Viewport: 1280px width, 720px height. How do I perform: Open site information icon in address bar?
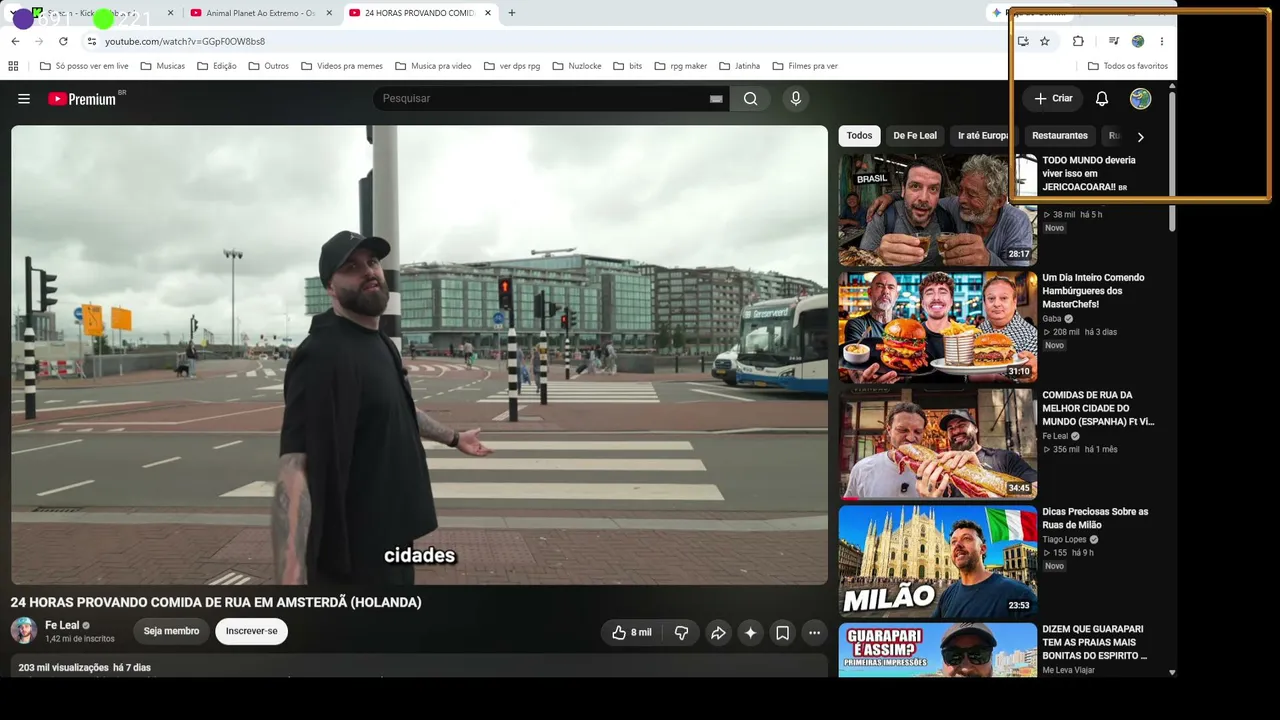click(x=91, y=41)
